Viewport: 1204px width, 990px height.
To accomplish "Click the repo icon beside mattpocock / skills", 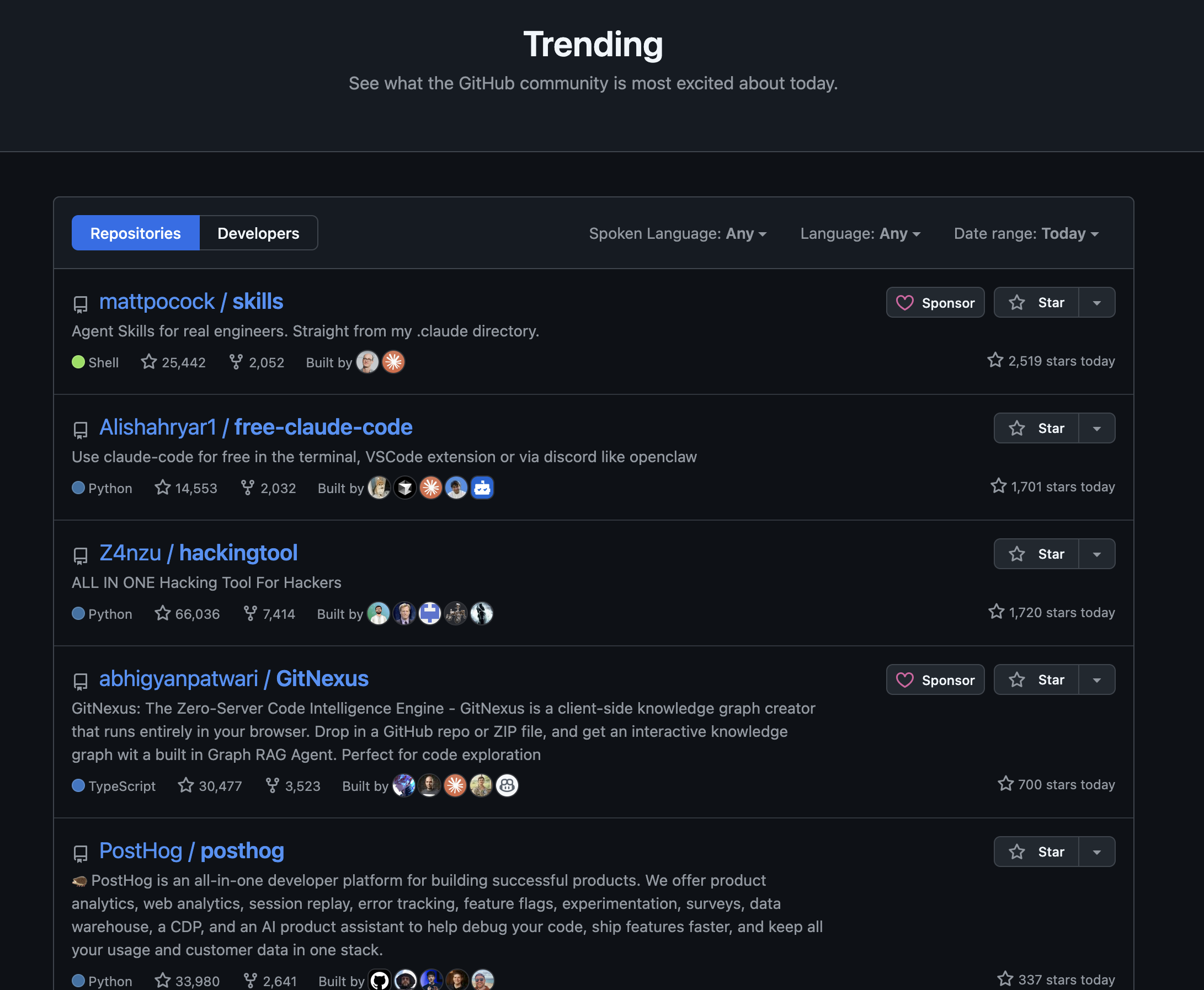I will click(81, 304).
